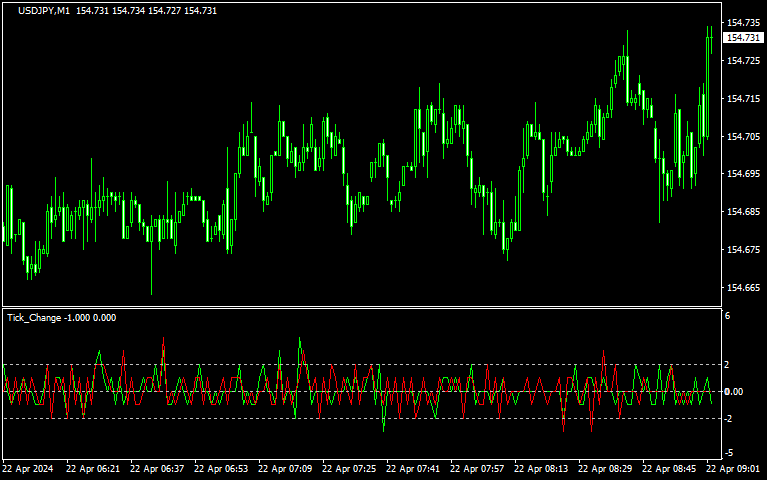This screenshot has height=480, width=767.
Task: Click the 22 Apr 06:21 time axis label
Action: (93, 469)
